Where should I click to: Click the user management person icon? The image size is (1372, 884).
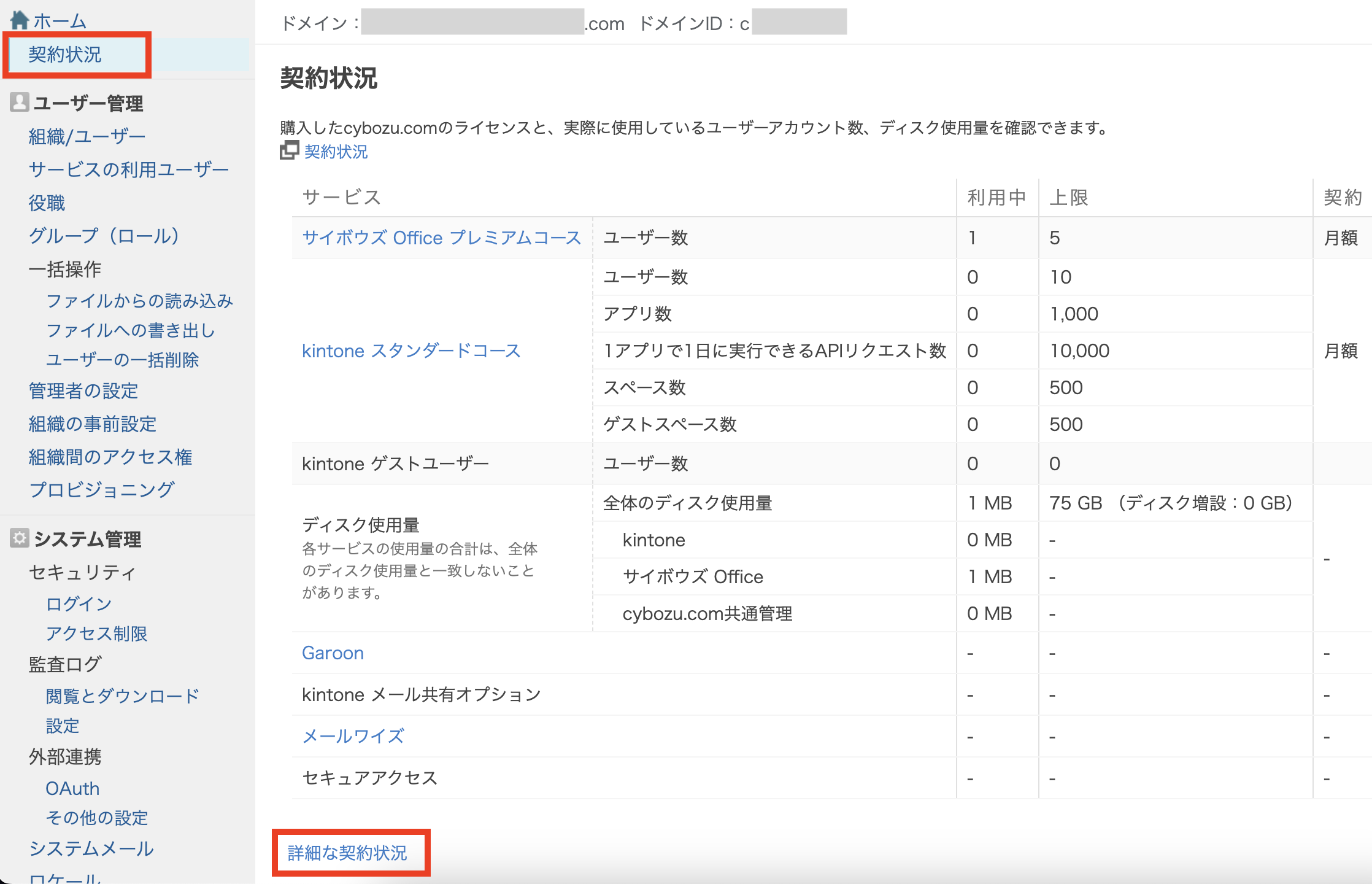[19, 102]
